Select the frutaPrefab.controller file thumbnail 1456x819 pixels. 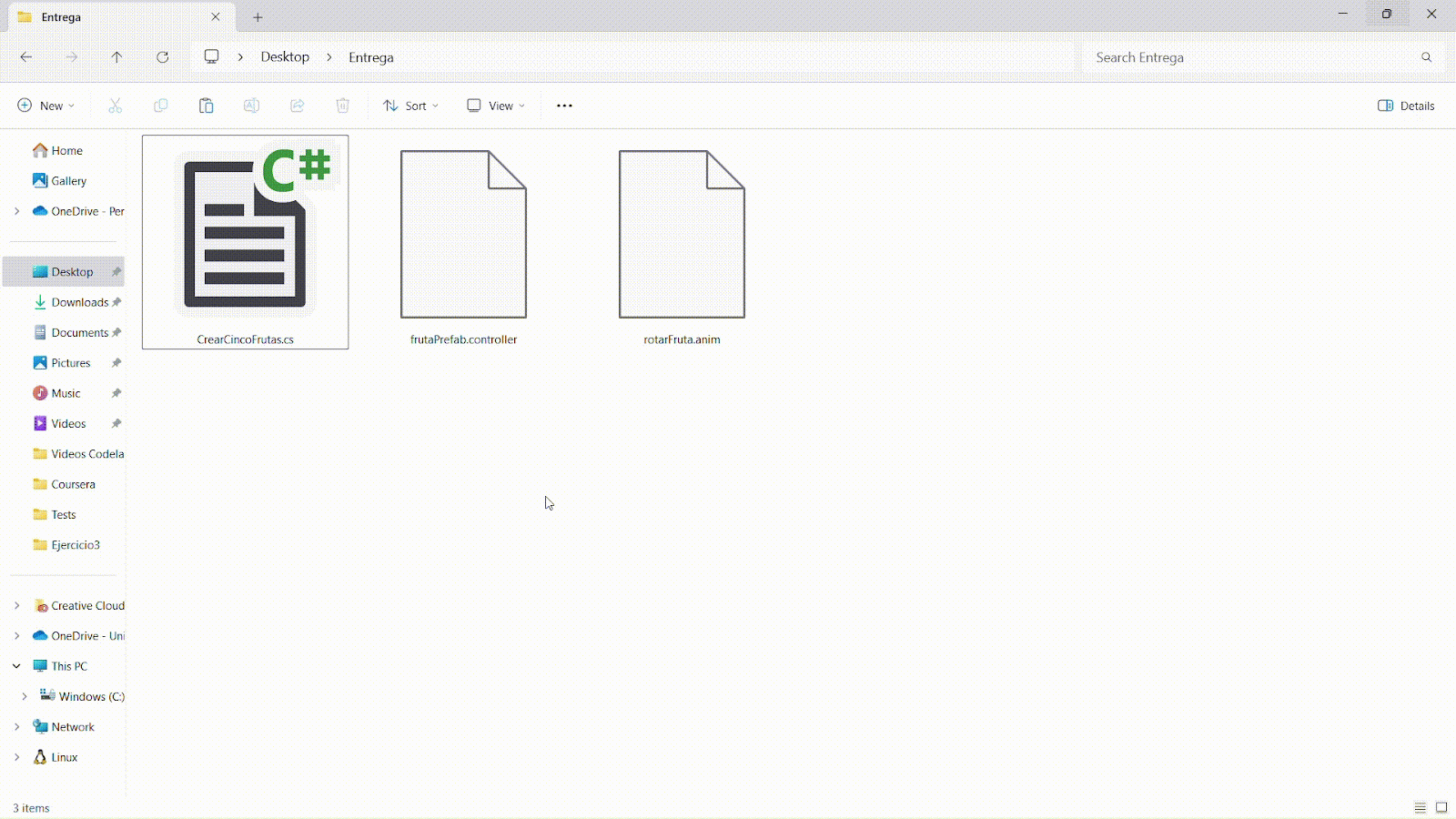[x=464, y=235]
